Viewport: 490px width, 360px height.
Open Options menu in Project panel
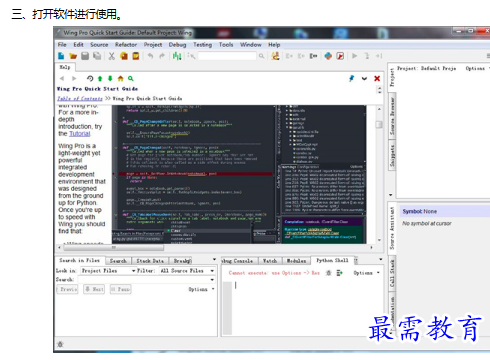pos(477,68)
